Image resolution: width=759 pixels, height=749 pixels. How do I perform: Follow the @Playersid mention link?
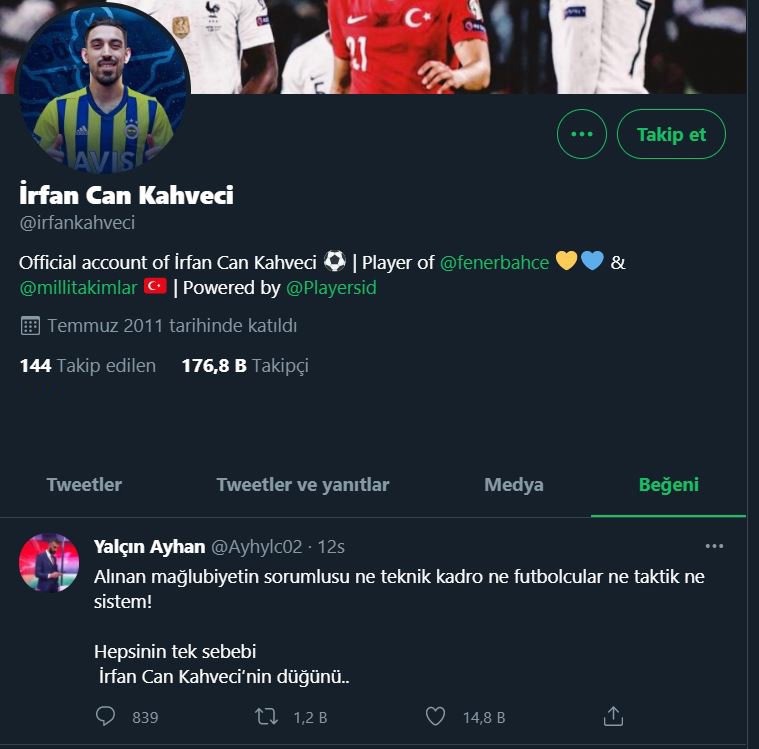click(331, 288)
